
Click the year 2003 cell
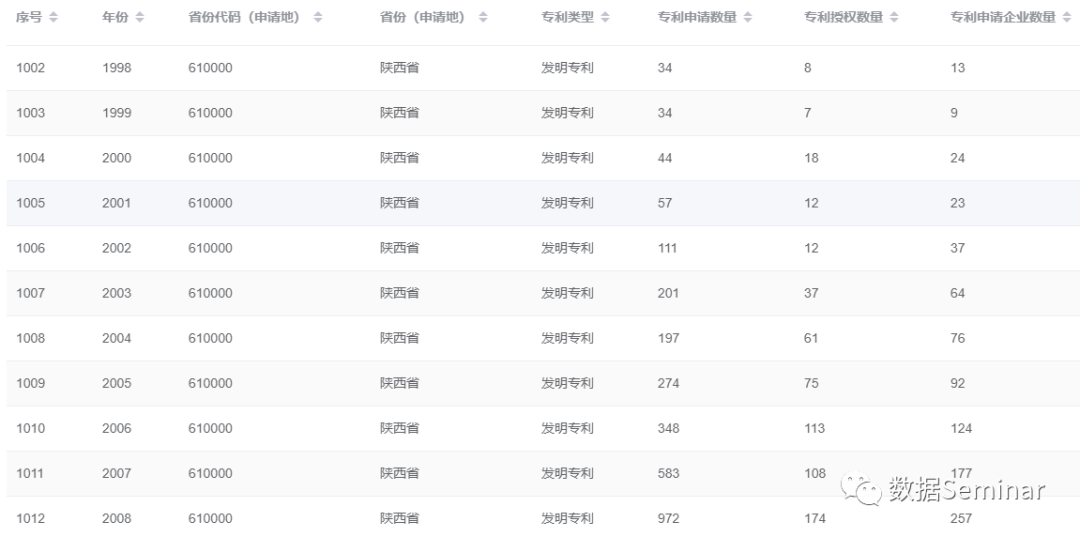[x=116, y=293]
